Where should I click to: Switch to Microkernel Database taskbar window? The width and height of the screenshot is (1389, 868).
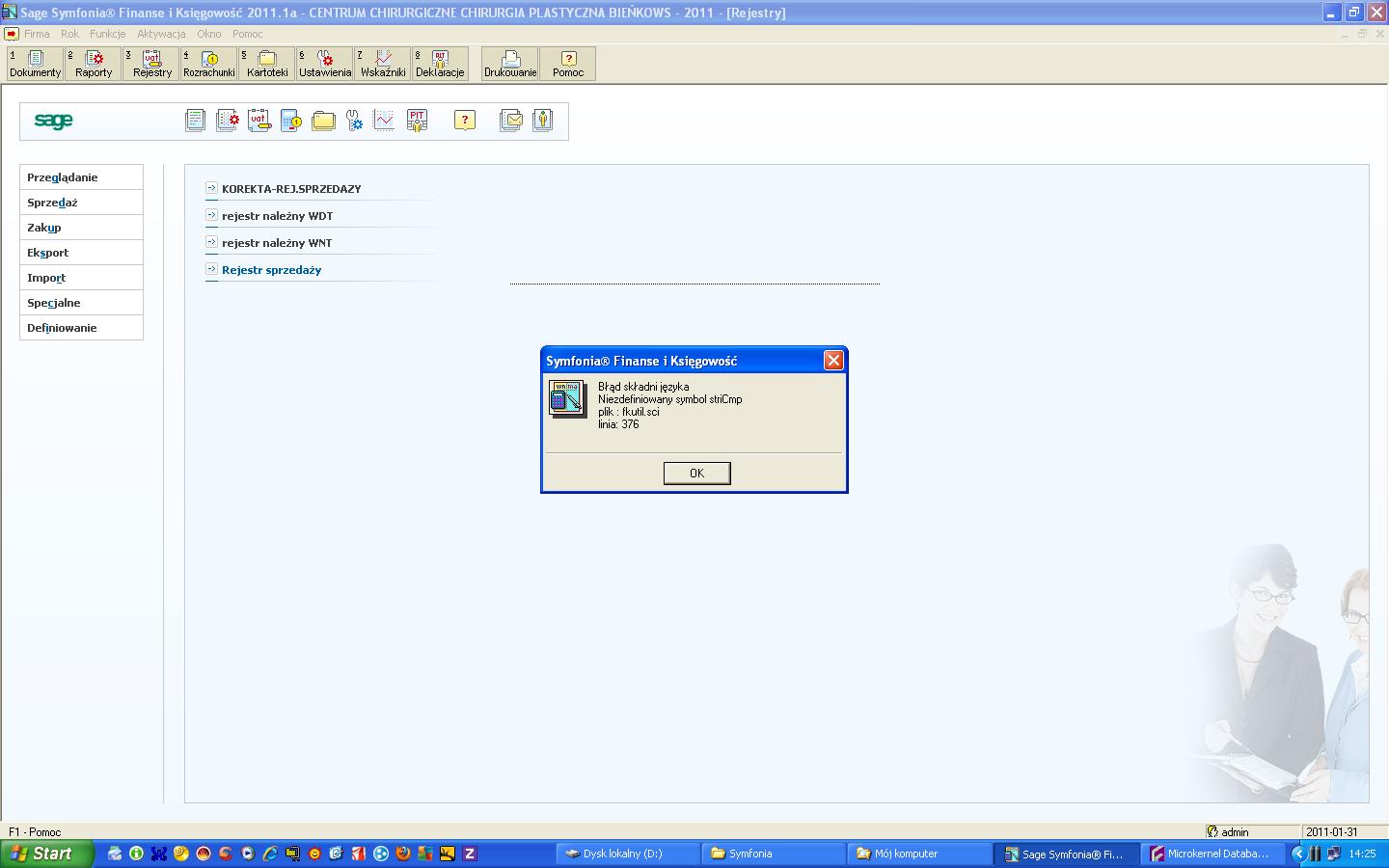point(1213,854)
